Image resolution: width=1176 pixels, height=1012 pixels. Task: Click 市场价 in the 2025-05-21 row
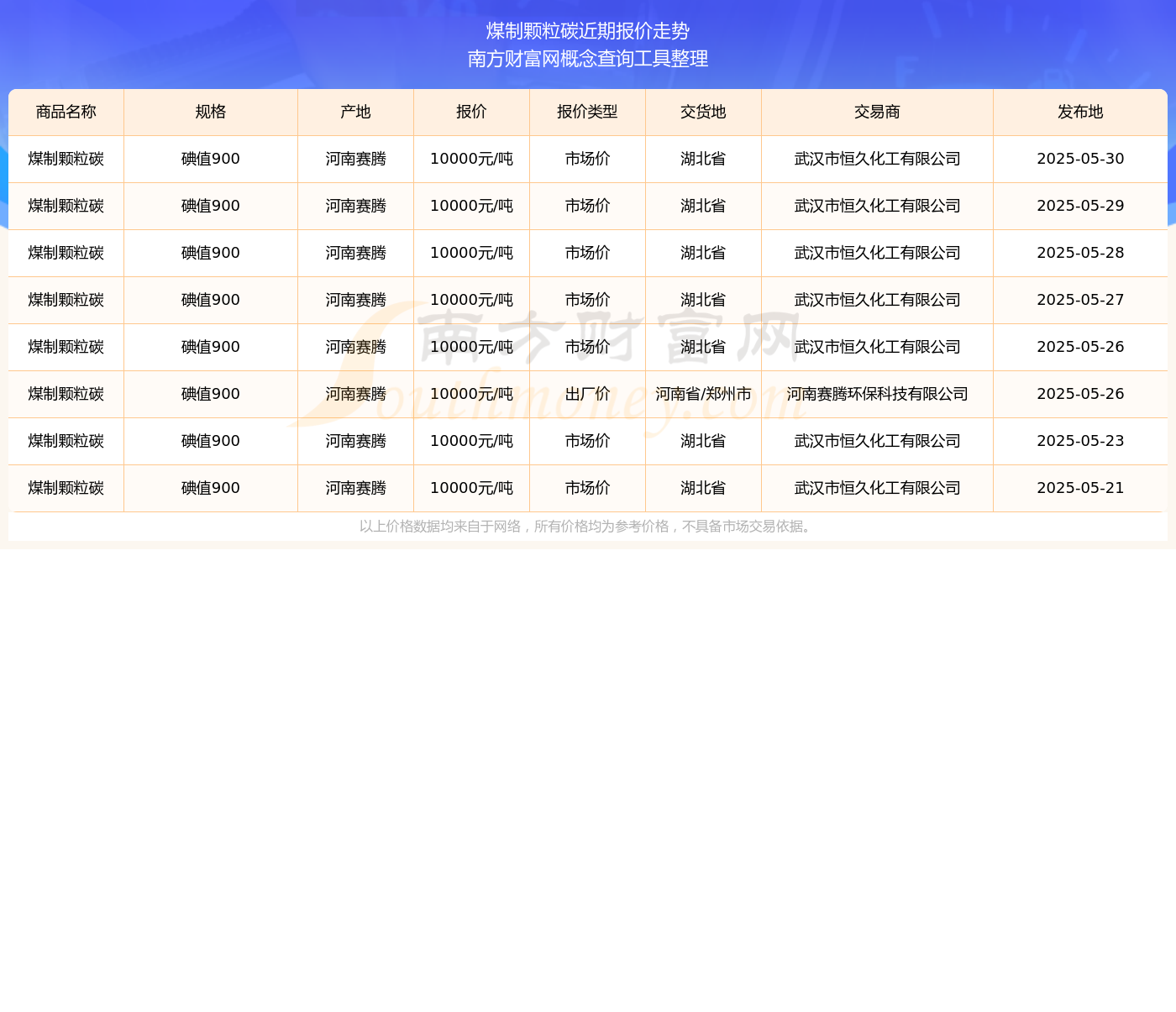pyautogui.click(x=587, y=489)
